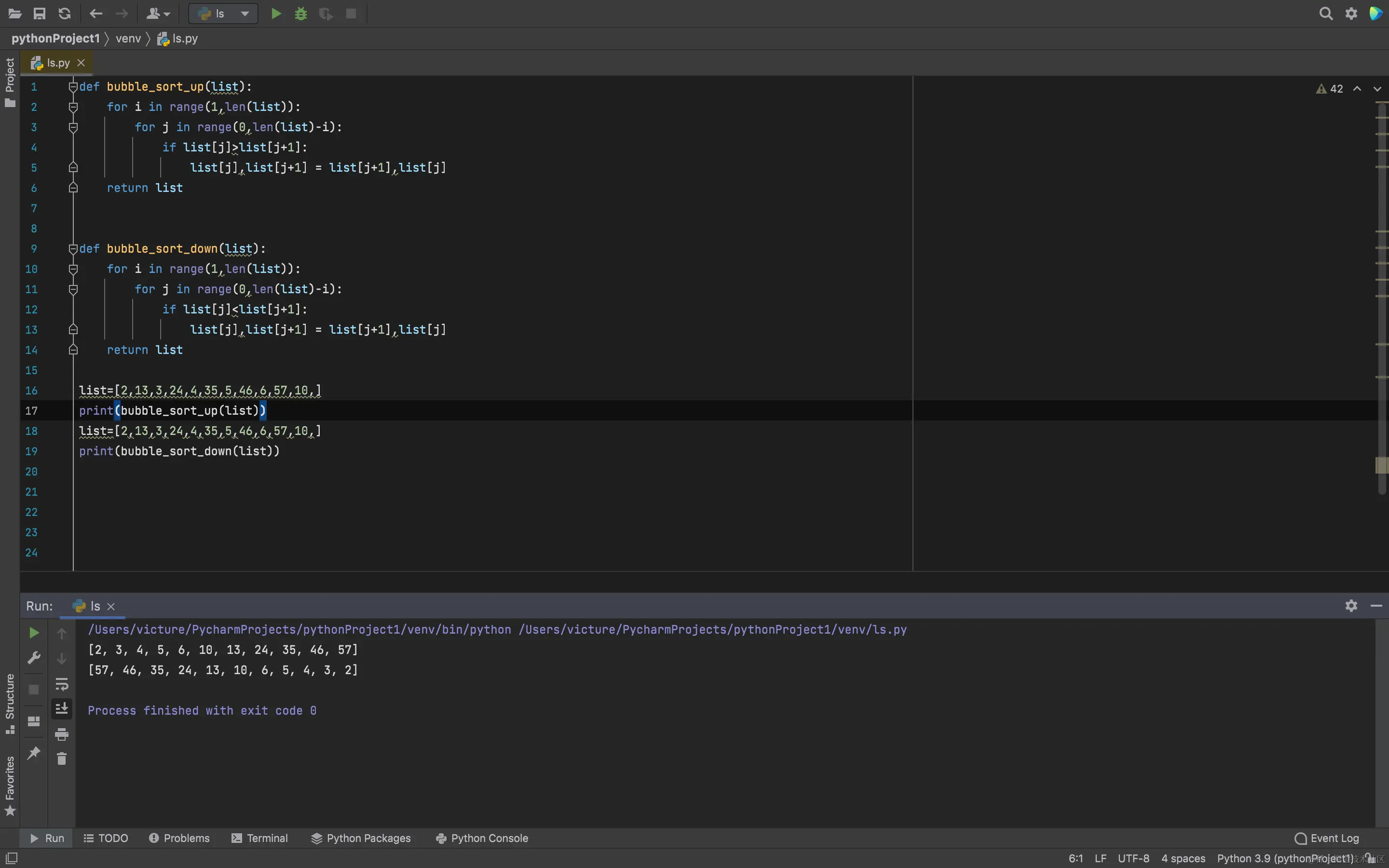Click the Print icon in Run panel
Screen dimensions: 1389x868
click(61, 734)
